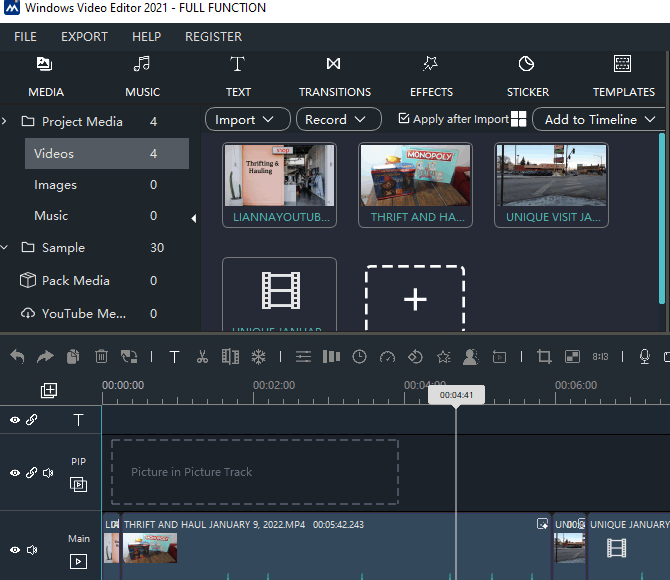Delete clip with trash icon
The width and height of the screenshot is (670, 580).
coord(101,356)
